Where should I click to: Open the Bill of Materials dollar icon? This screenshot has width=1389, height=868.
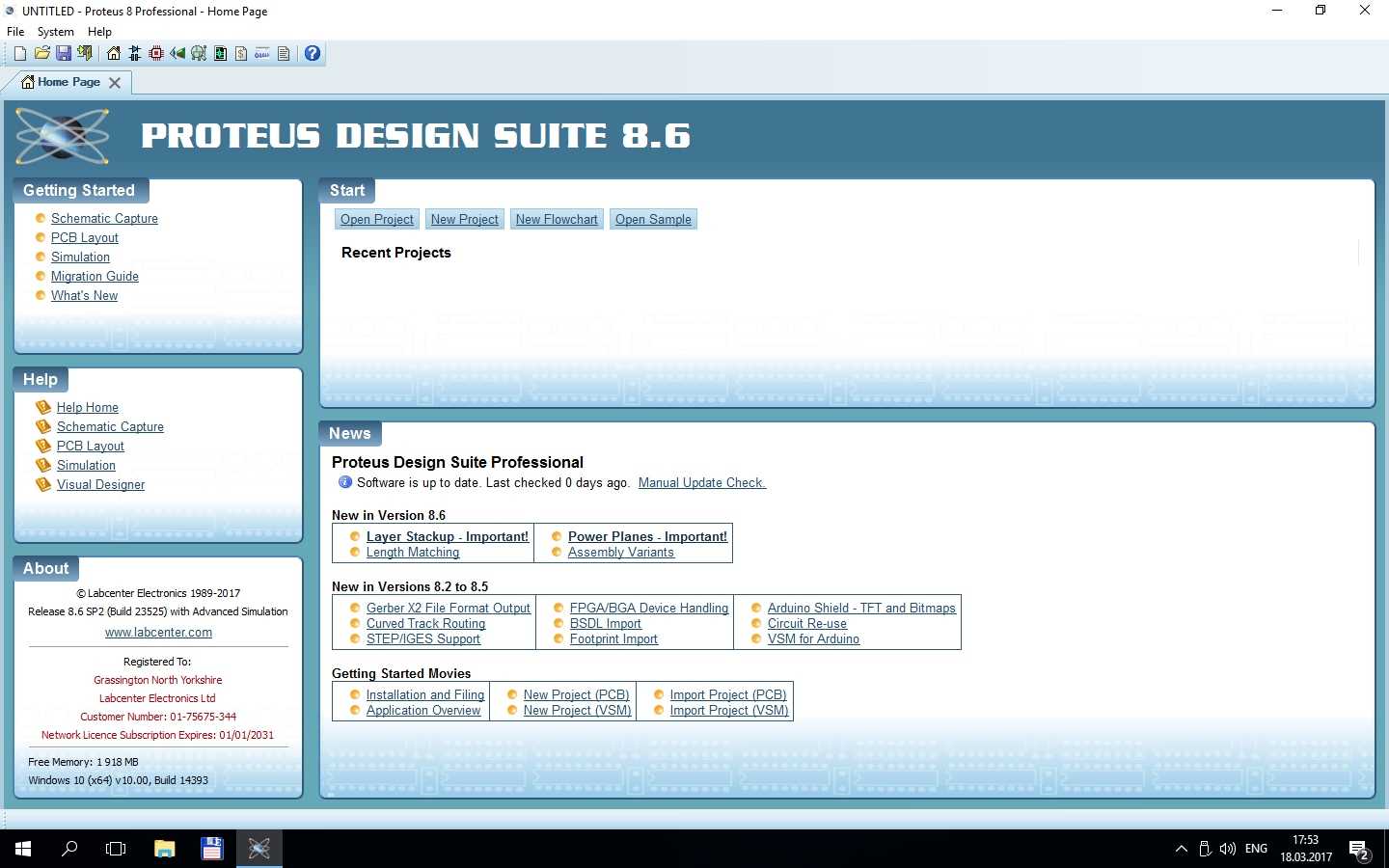(x=241, y=54)
